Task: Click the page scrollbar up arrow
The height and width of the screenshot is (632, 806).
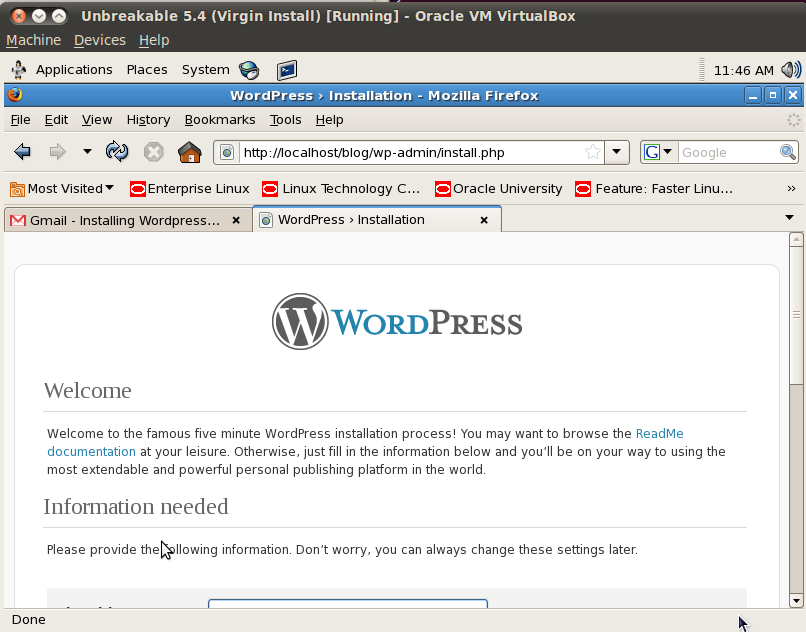Action: click(x=796, y=239)
